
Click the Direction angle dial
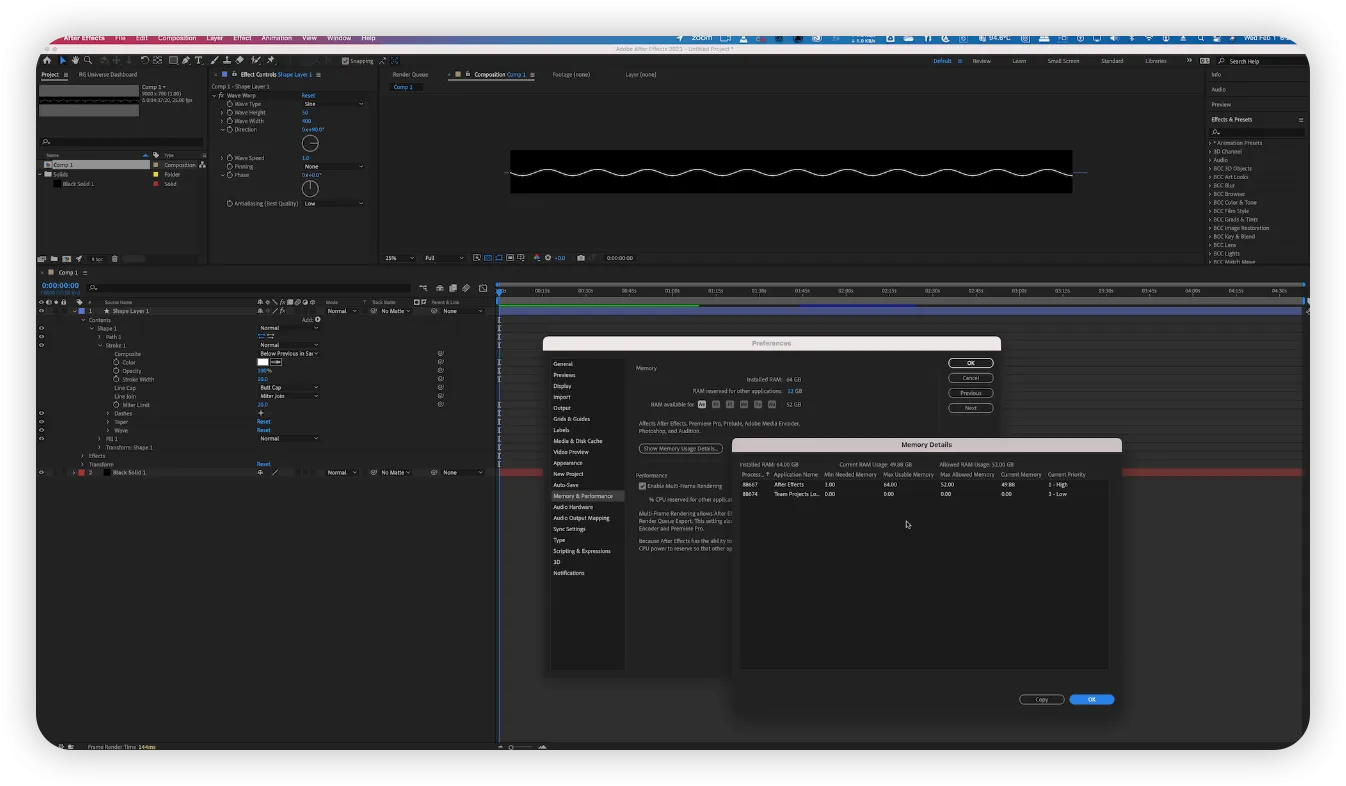tap(310, 143)
